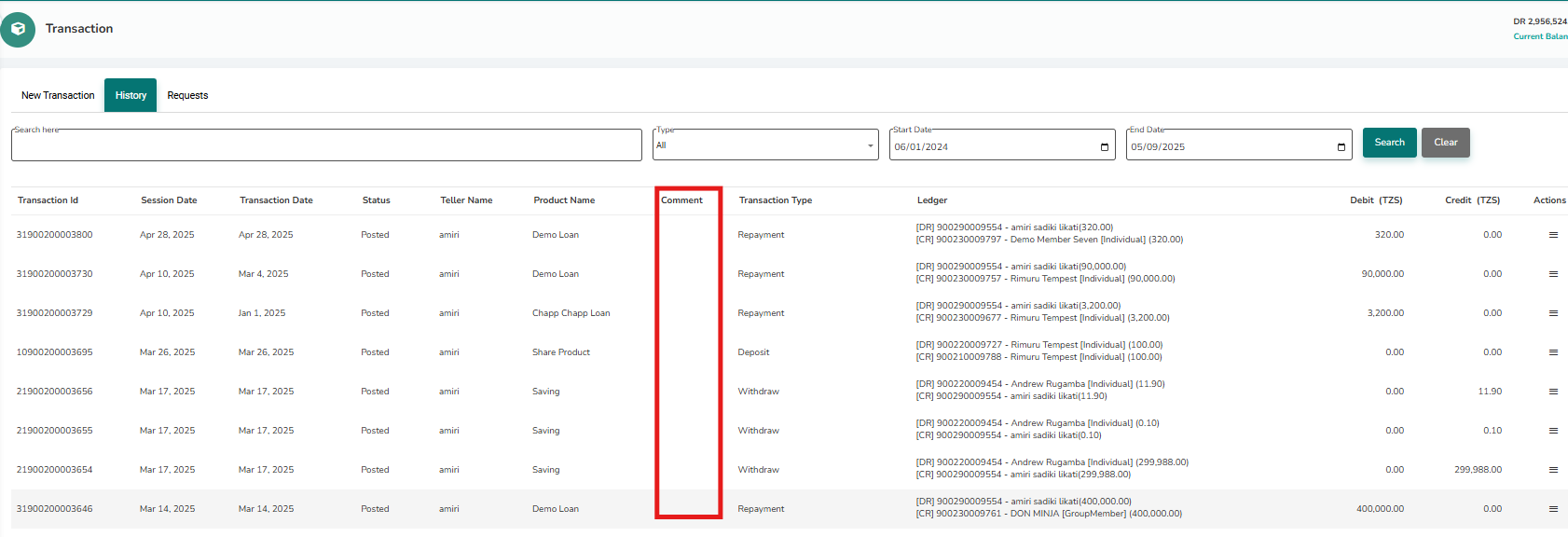
Task: Click the End Date field showing 05/09/2025
Action: pos(1239,145)
